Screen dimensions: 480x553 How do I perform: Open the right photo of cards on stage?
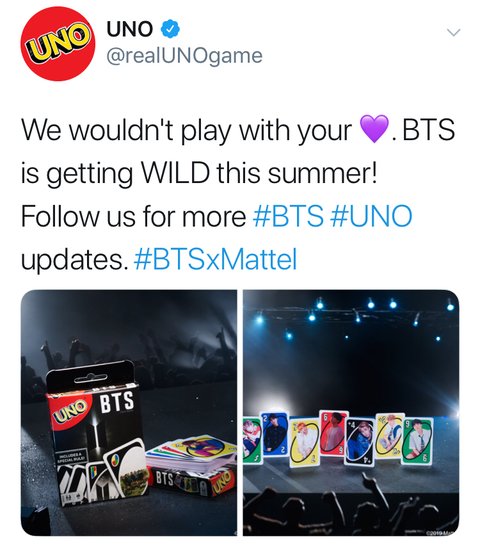pos(351,413)
